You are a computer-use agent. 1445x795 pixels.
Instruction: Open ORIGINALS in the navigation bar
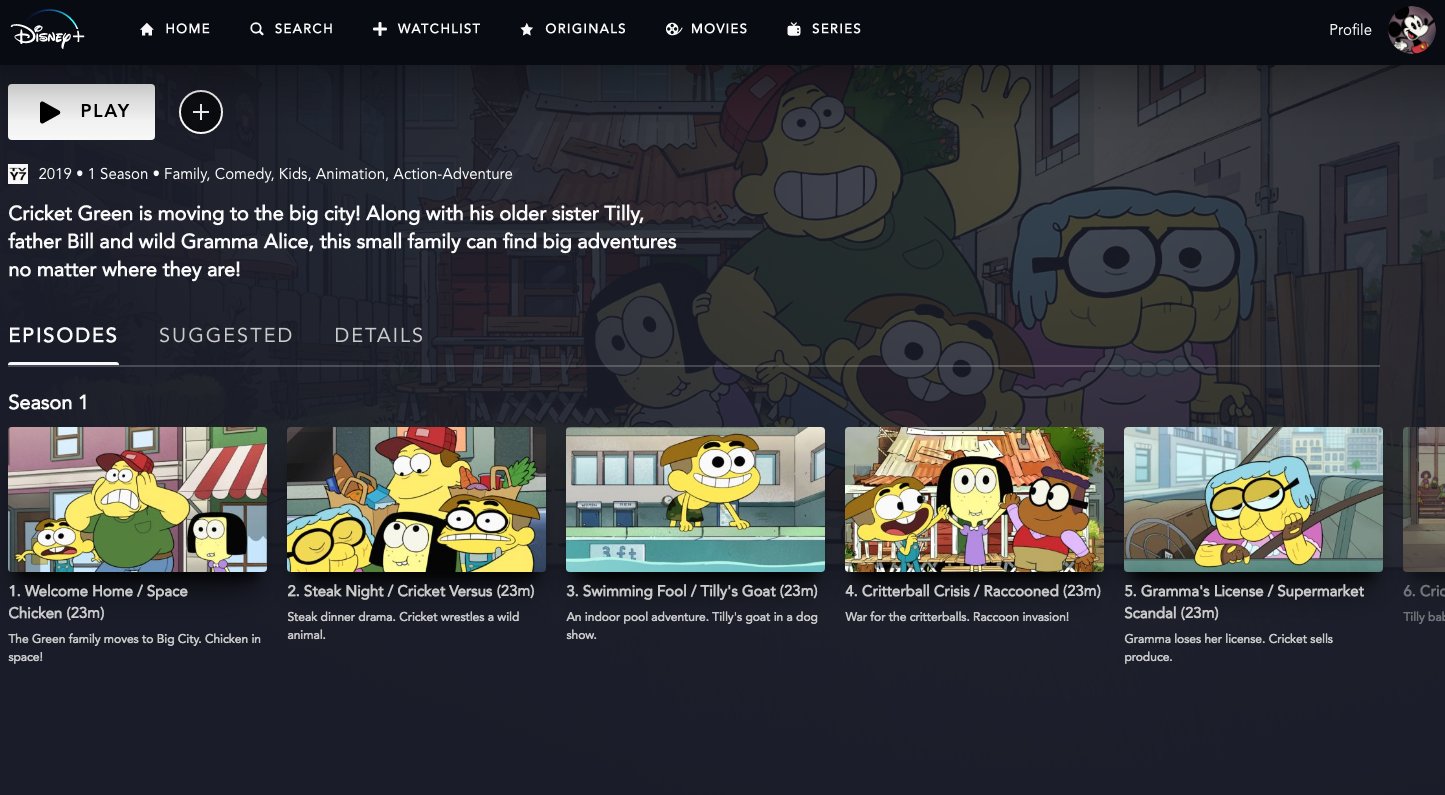tap(586, 29)
